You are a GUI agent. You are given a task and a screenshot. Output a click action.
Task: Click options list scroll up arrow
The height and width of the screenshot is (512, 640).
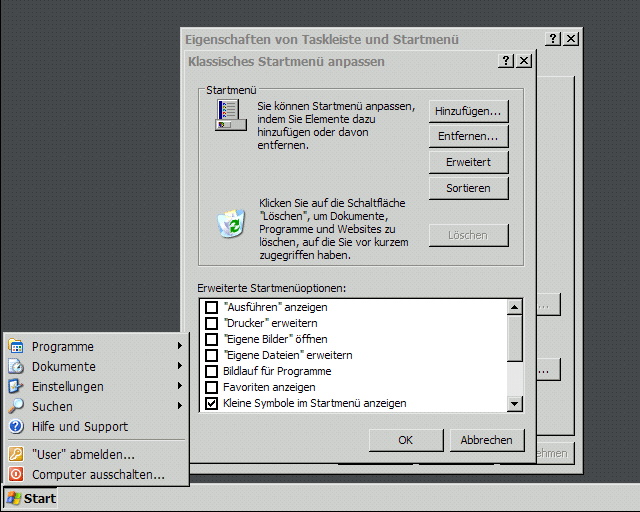point(515,307)
